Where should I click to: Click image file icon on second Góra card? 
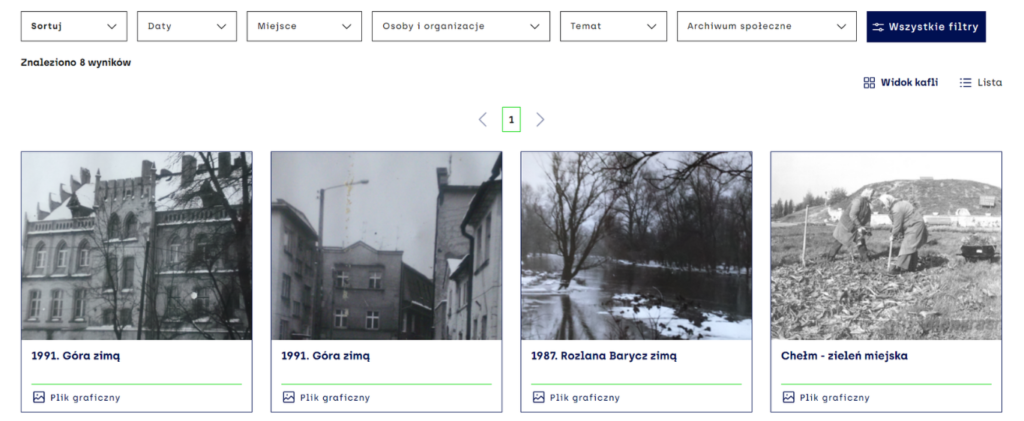click(289, 397)
